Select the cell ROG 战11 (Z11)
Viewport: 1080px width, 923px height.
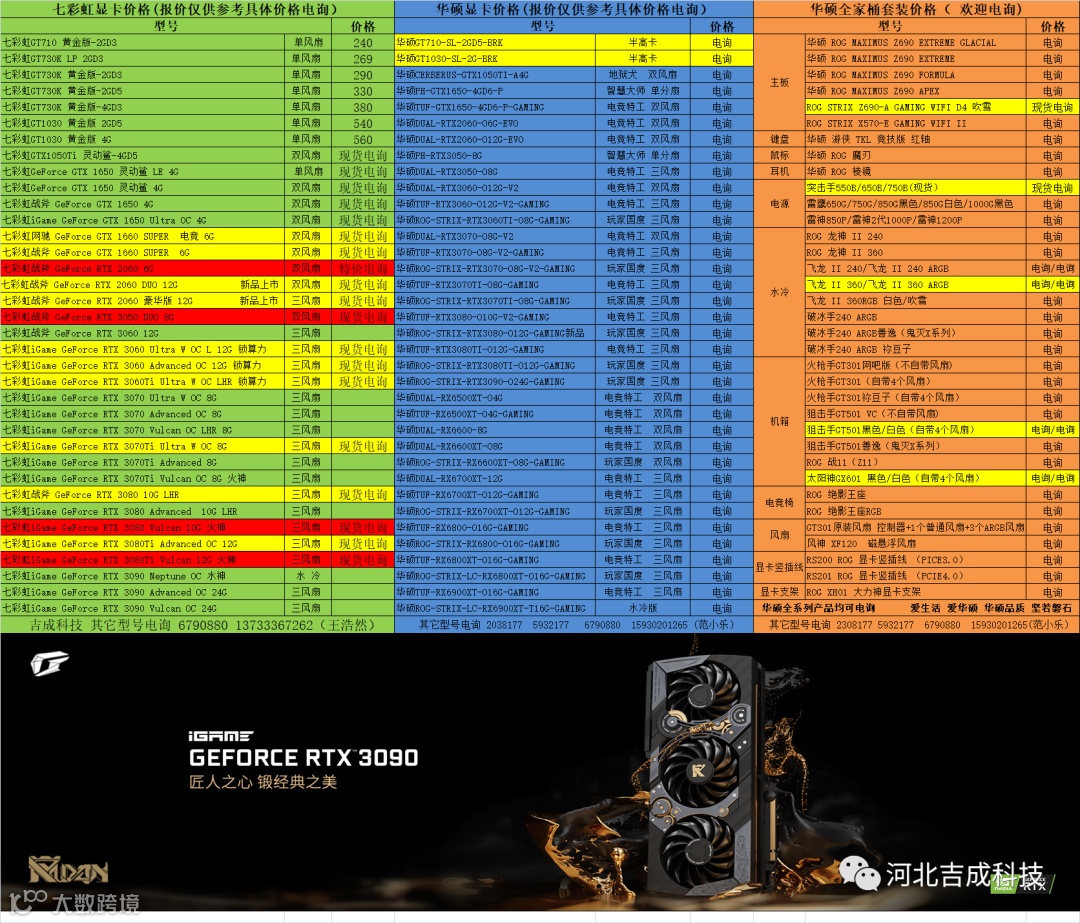pos(915,463)
